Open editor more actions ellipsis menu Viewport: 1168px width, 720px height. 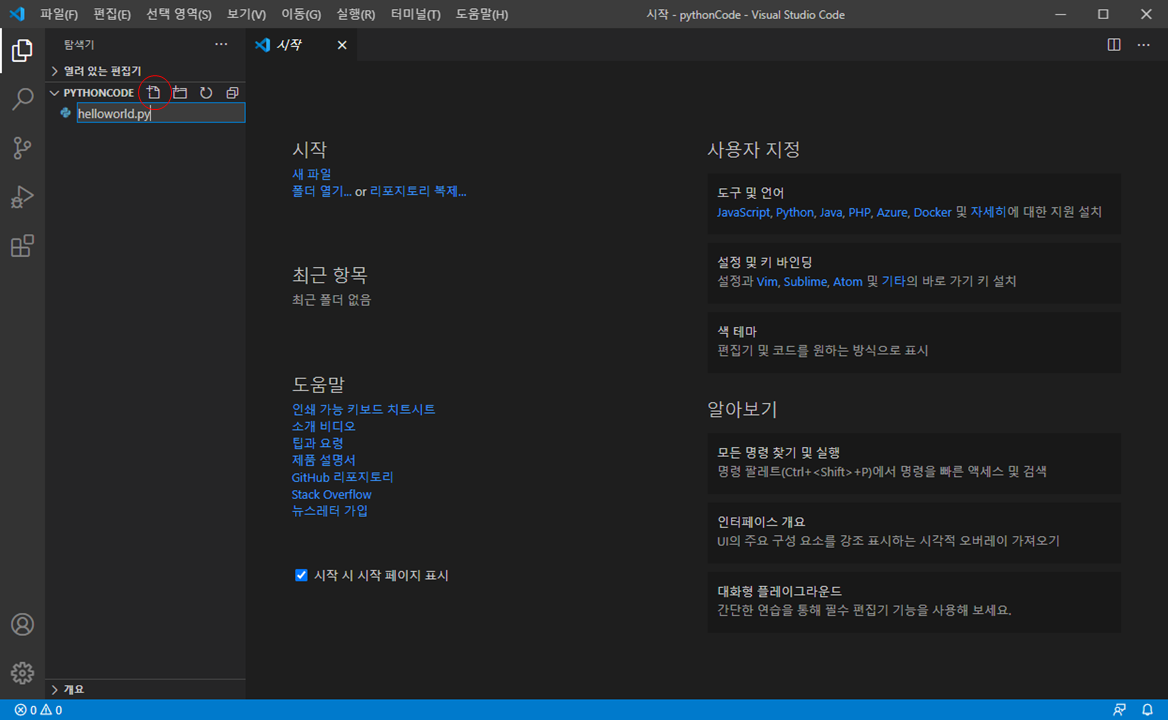[x=1143, y=45]
